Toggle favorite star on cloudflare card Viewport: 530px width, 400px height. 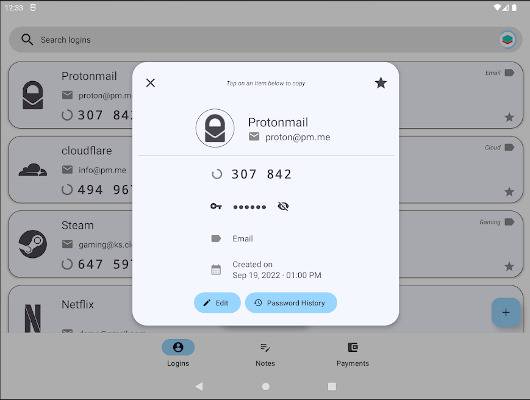(x=509, y=192)
